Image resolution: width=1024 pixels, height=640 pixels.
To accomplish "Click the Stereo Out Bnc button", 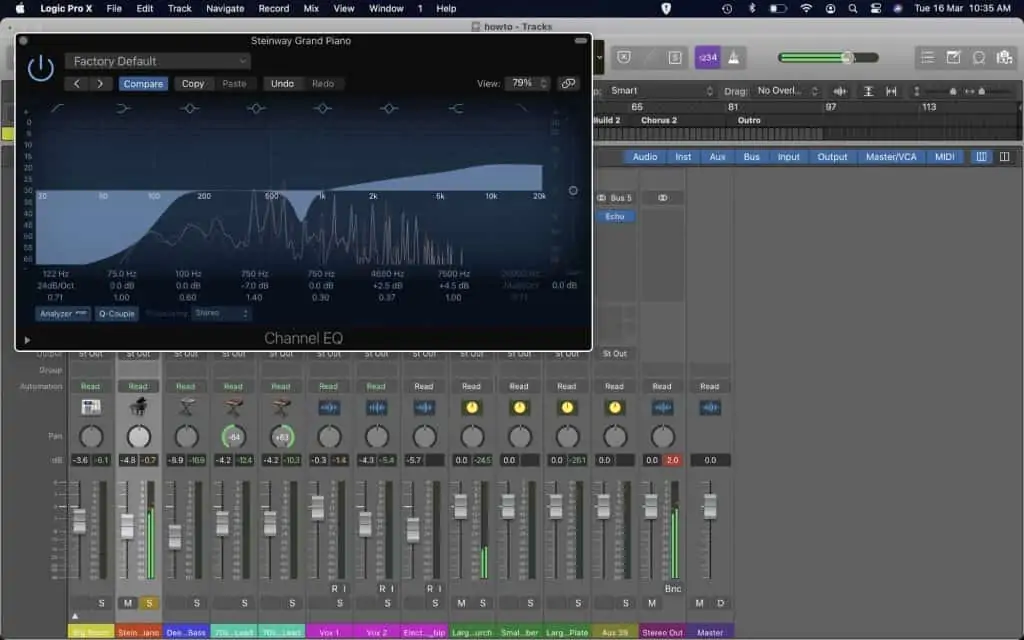I will pos(673,589).
